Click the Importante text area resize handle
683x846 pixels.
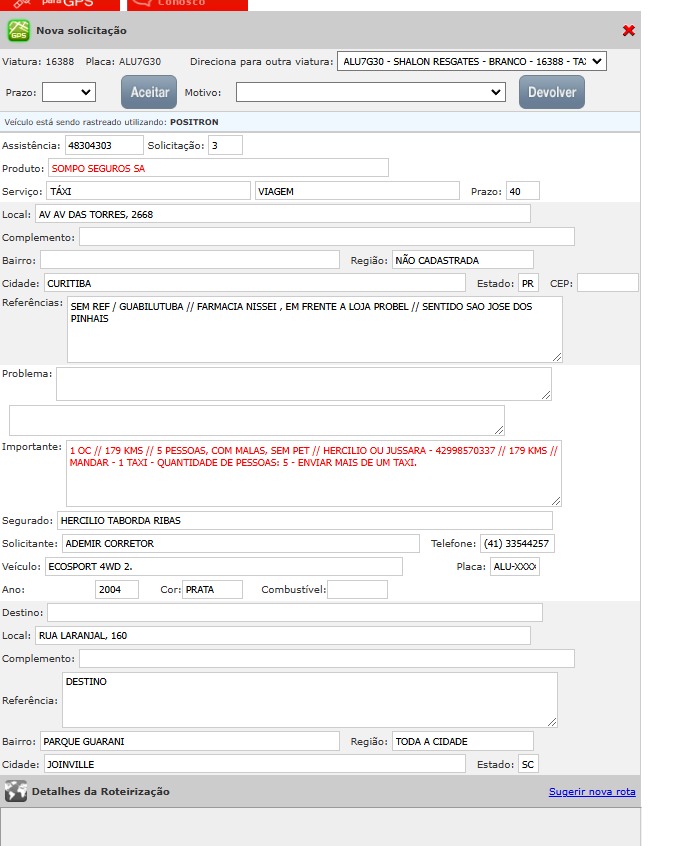click(556, 501)
